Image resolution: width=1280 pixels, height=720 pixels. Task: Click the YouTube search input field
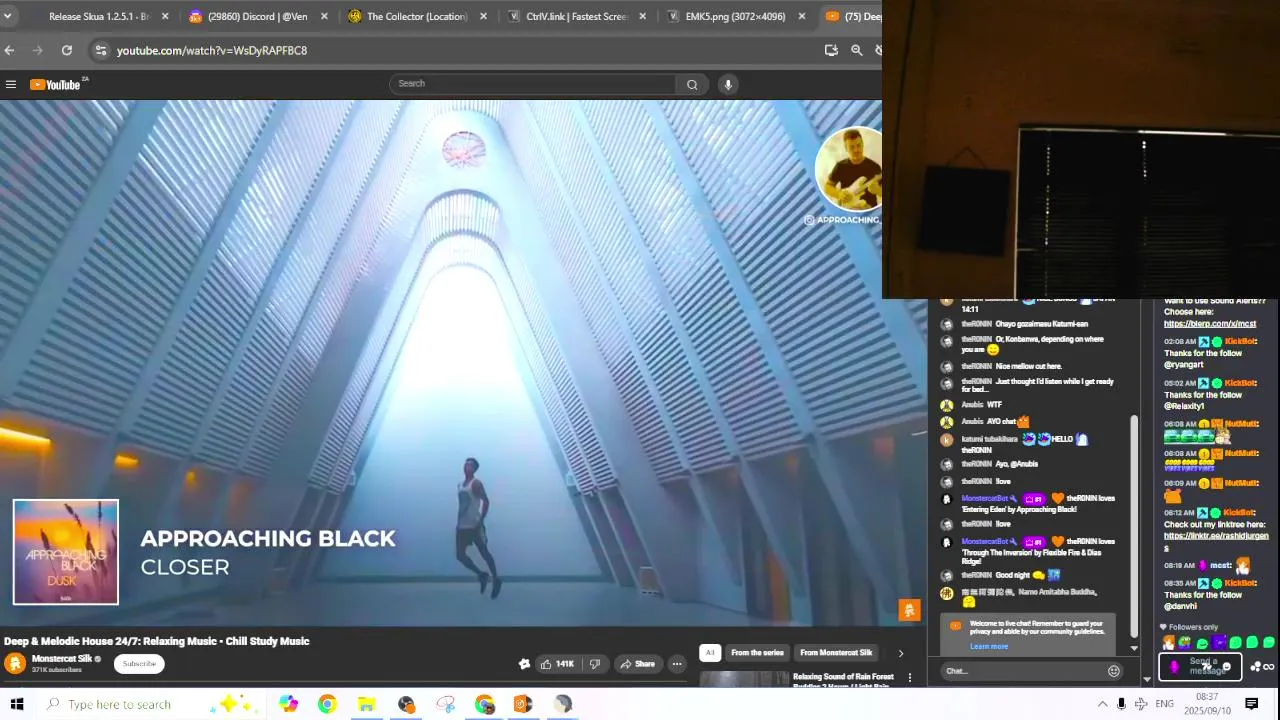[x=532, y=84]
